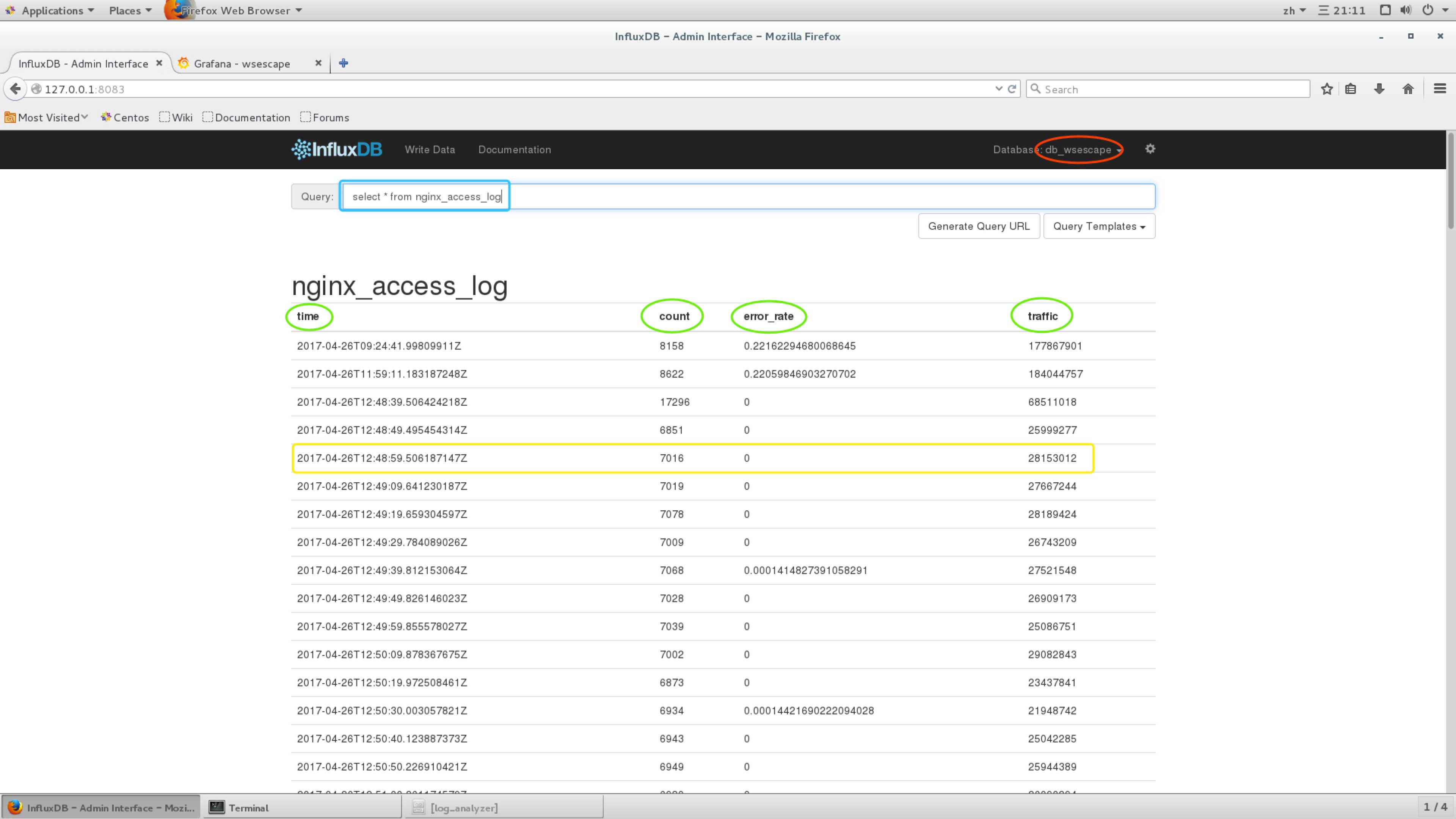The height and width of the screenshot is (819, 1456).
Task: Go to Firefox home page icon
Action: point(1408,89)
